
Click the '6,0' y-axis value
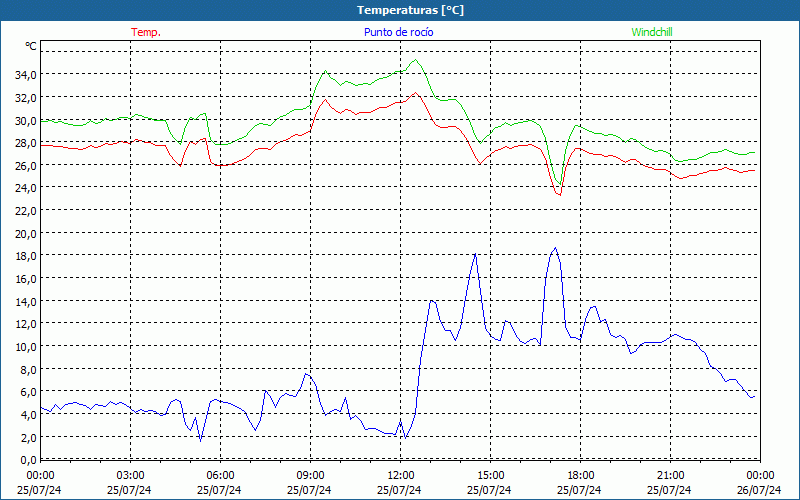point(29,392)
